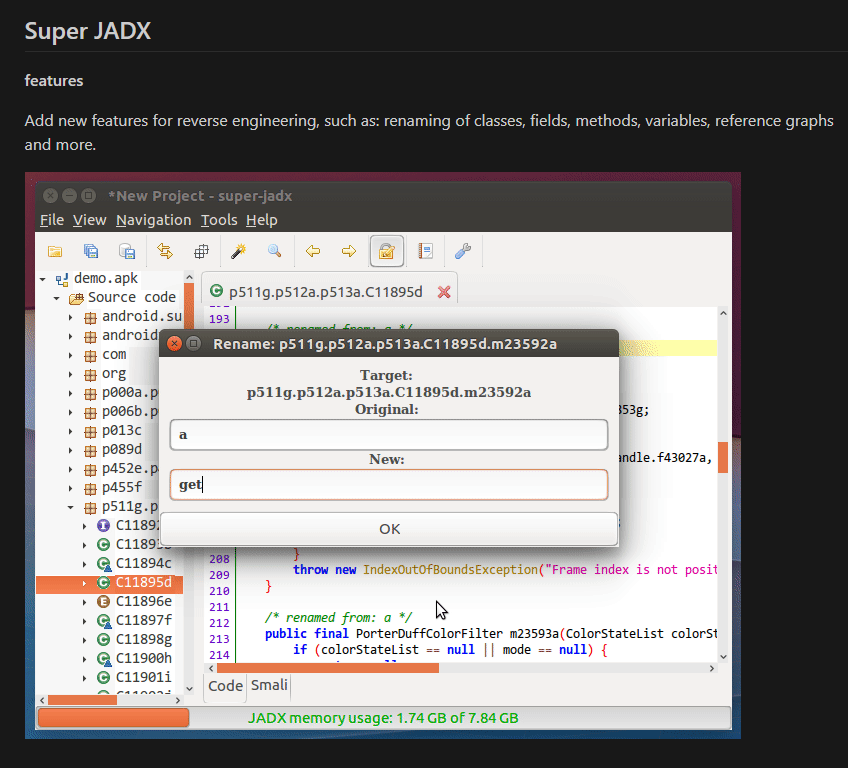Screen dimensions: 848x768
Task: Expand the p089d package node
Action: point(70,451)
